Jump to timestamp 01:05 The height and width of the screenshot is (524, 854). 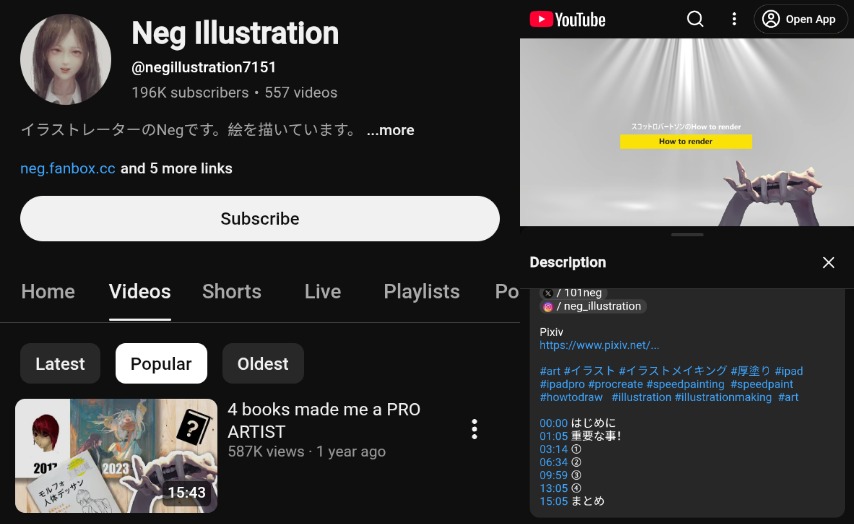[x=553, y=436]
